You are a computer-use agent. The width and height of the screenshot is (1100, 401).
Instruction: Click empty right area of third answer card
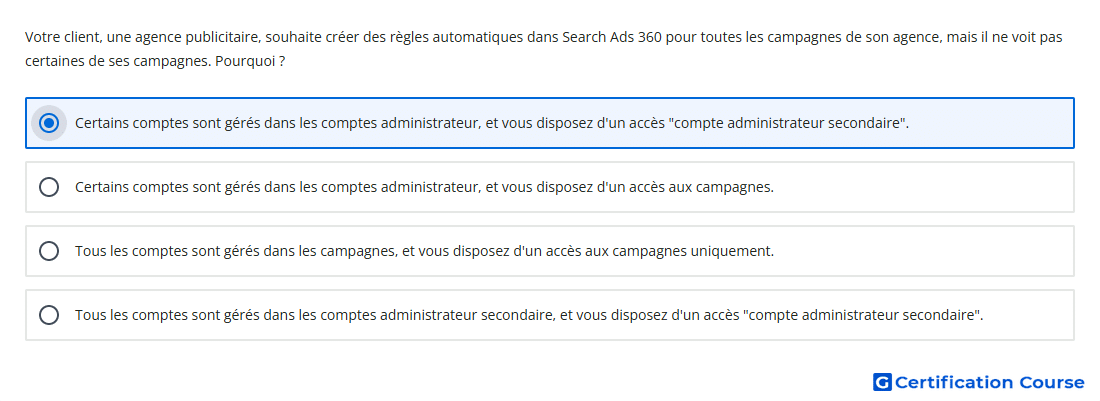point(923,251)
